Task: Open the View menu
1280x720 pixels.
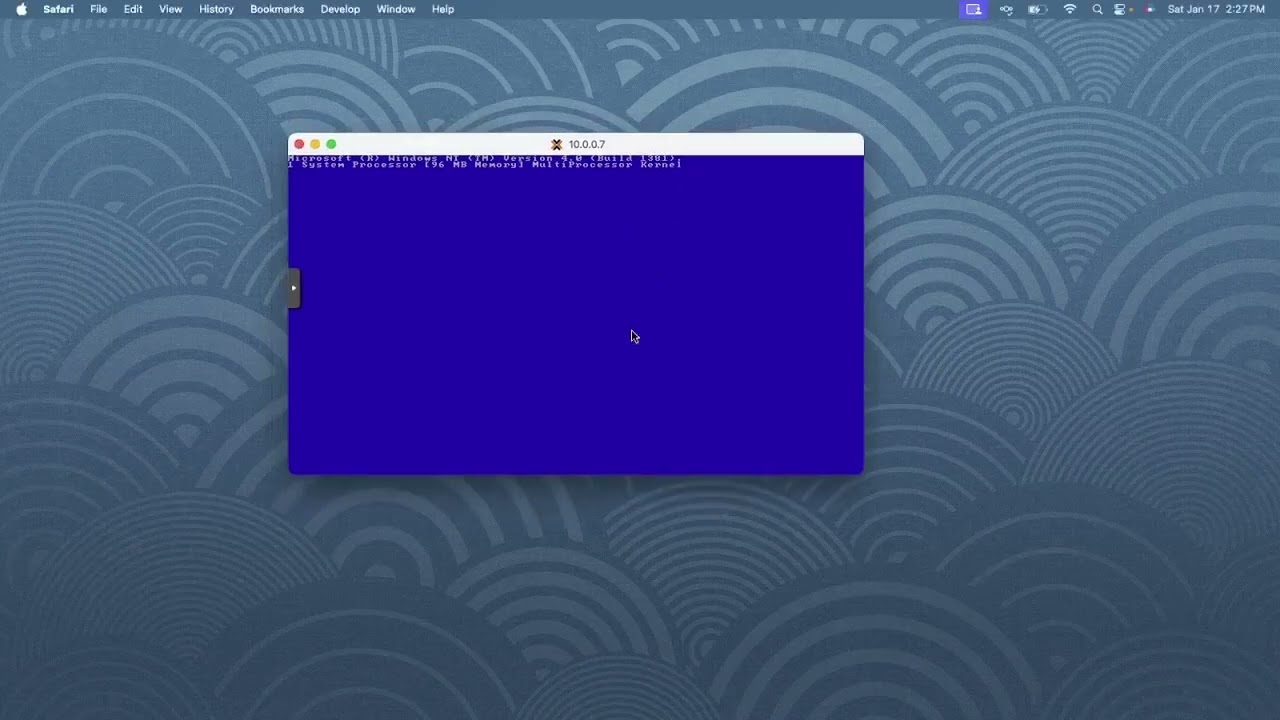Action: coord(171,9)
